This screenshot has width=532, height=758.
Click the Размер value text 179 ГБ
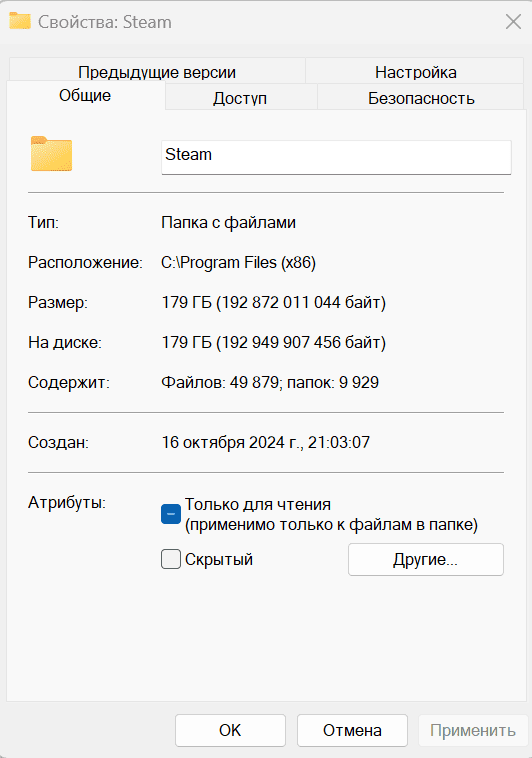tap(187, 303)
